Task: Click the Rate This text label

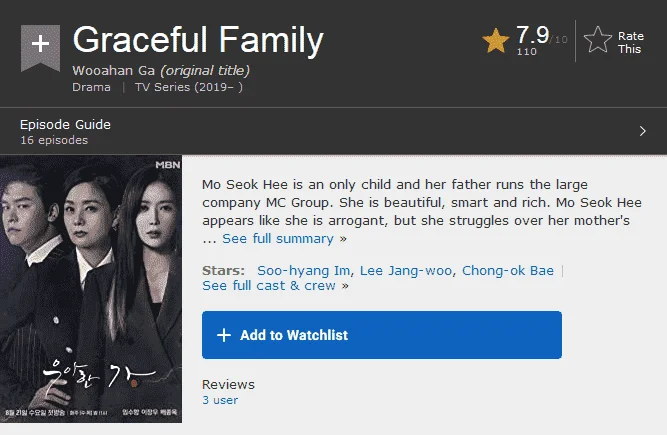Action: 630,43
